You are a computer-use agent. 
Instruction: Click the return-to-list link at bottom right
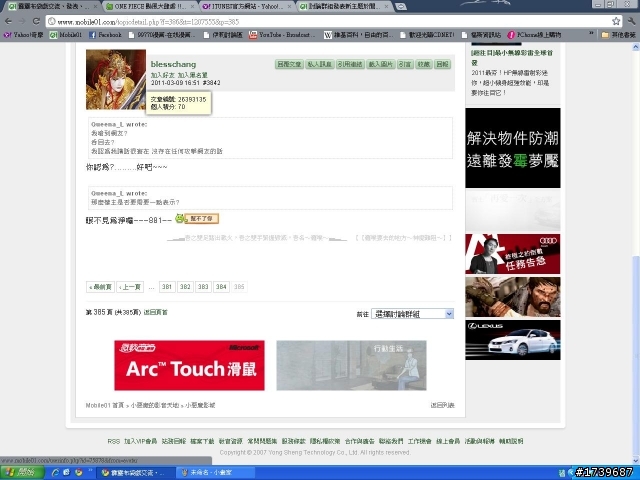click(x=442, y=405)
